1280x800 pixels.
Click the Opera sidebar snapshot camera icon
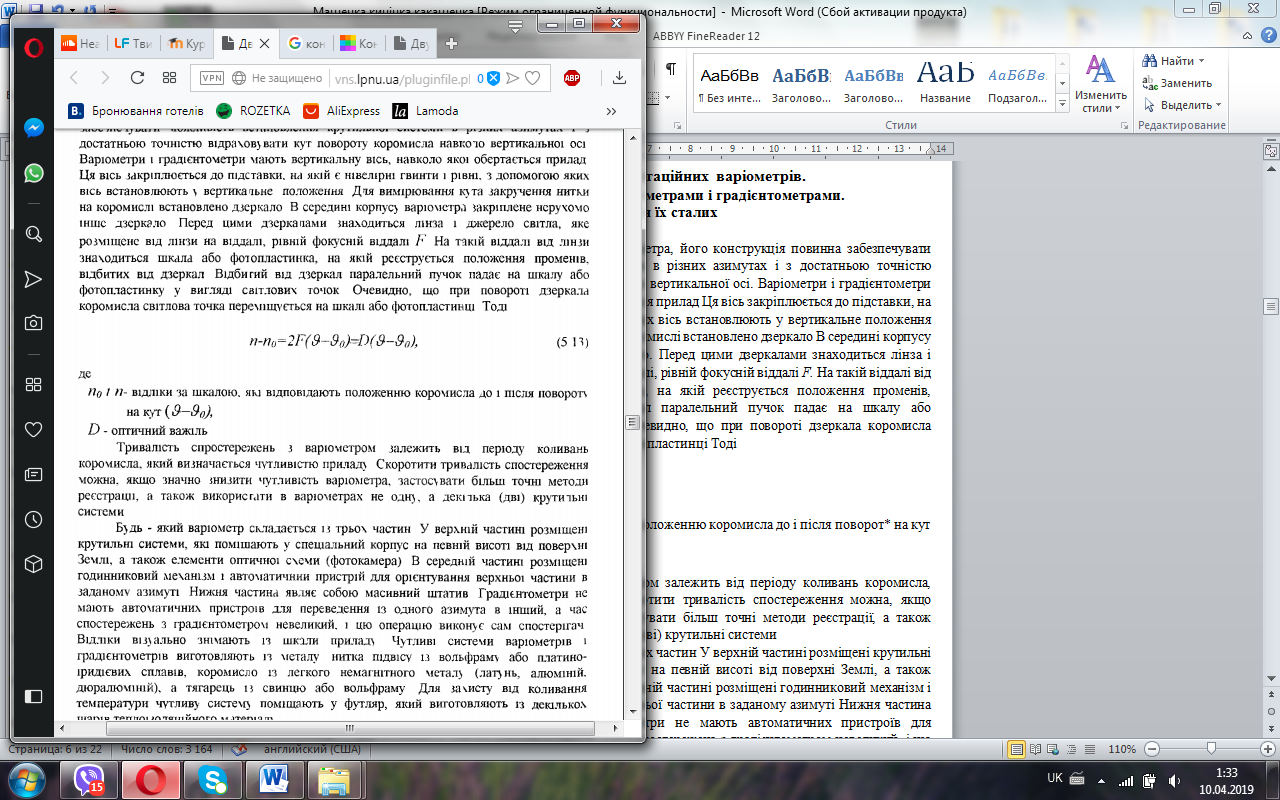pyautogui.click(x=33, y=323)
